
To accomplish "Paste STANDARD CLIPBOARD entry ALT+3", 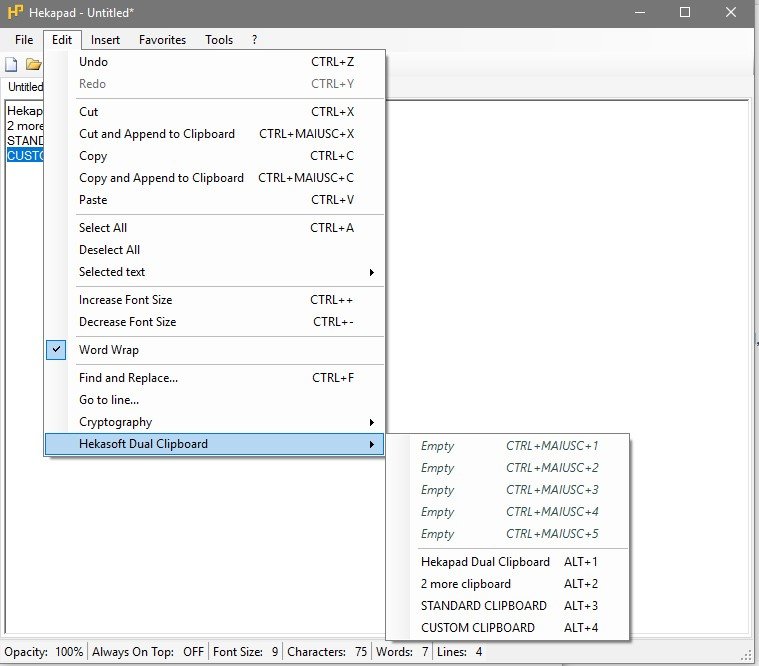I will pyautogui.click(x=508, y=605).
